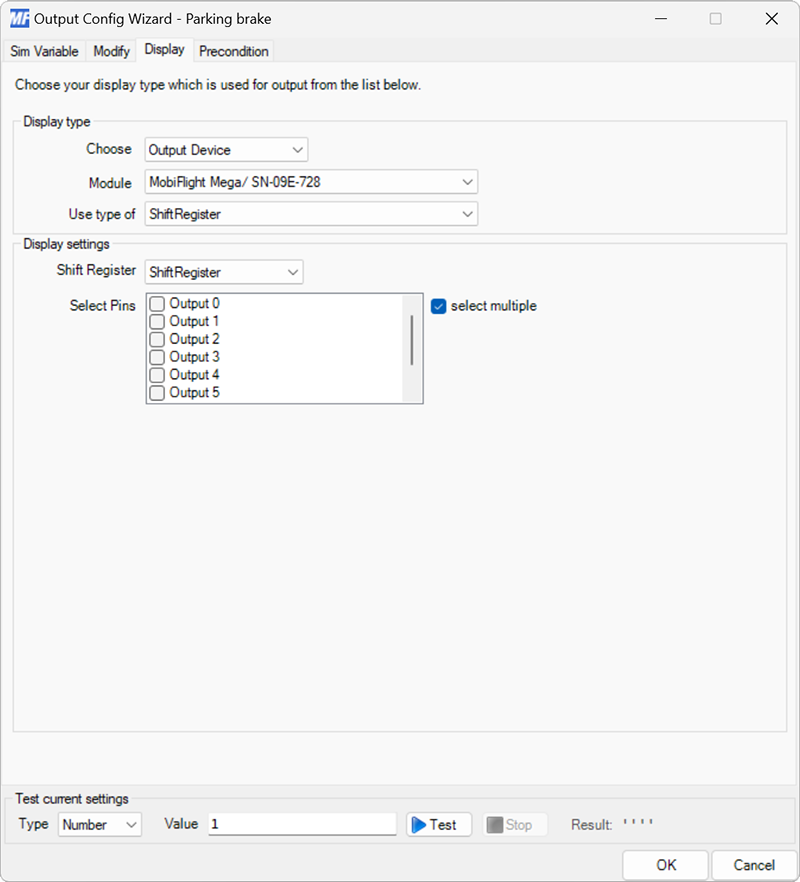Confirm the configuration with OK
This screenshot has height=882, width=800.
pyautogui.click(x=664, y=864)
